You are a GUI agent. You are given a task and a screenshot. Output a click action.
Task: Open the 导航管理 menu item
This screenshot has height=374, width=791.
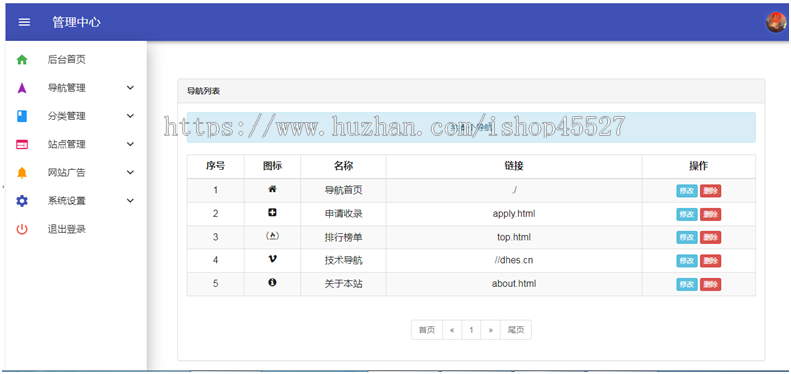[67, 88]
